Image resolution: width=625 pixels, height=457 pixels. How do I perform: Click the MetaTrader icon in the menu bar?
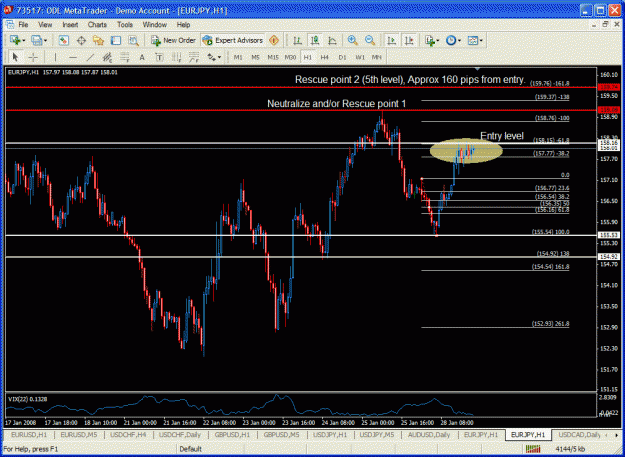11,25
